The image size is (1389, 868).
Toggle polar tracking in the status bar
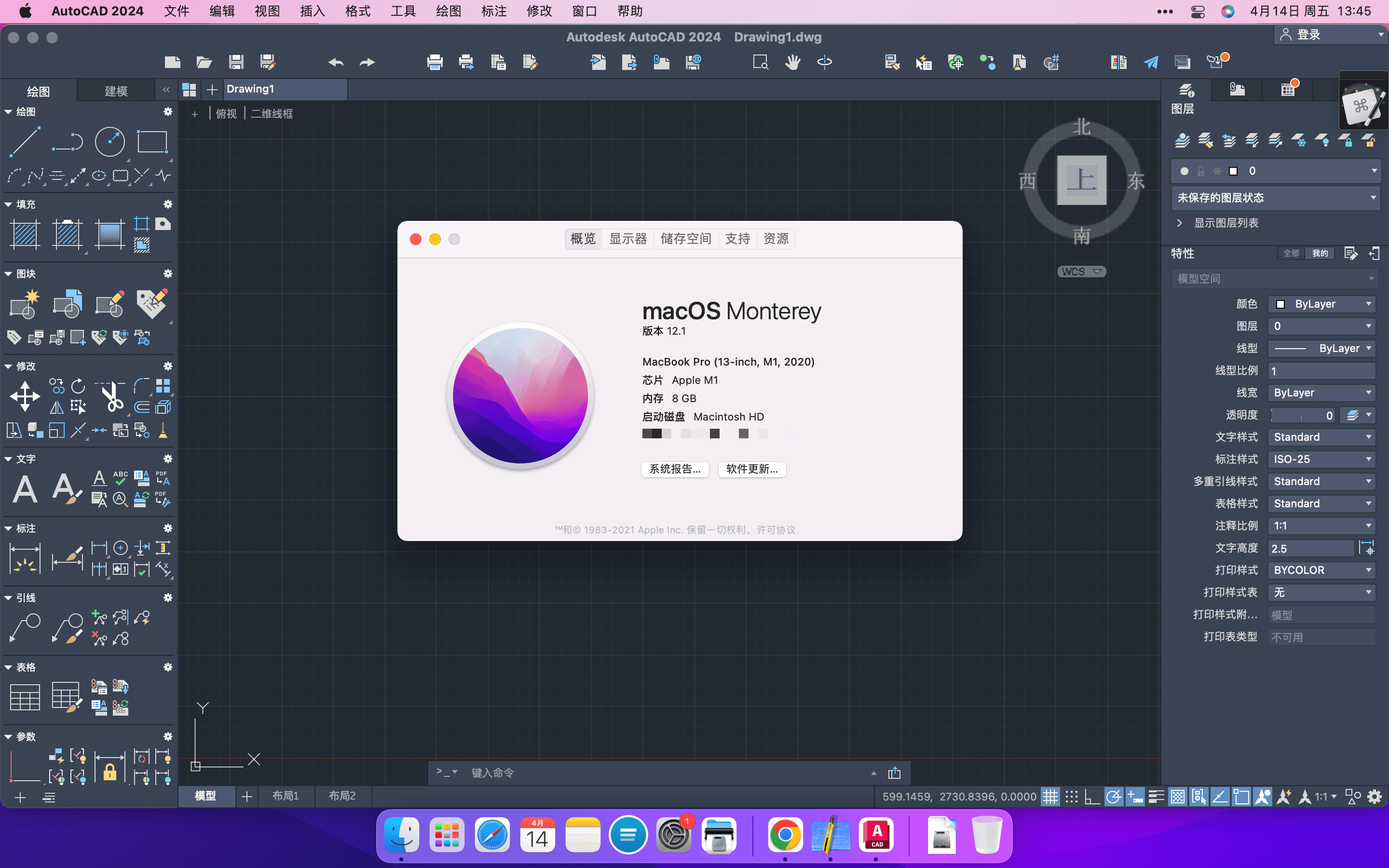click(1114, 797)
